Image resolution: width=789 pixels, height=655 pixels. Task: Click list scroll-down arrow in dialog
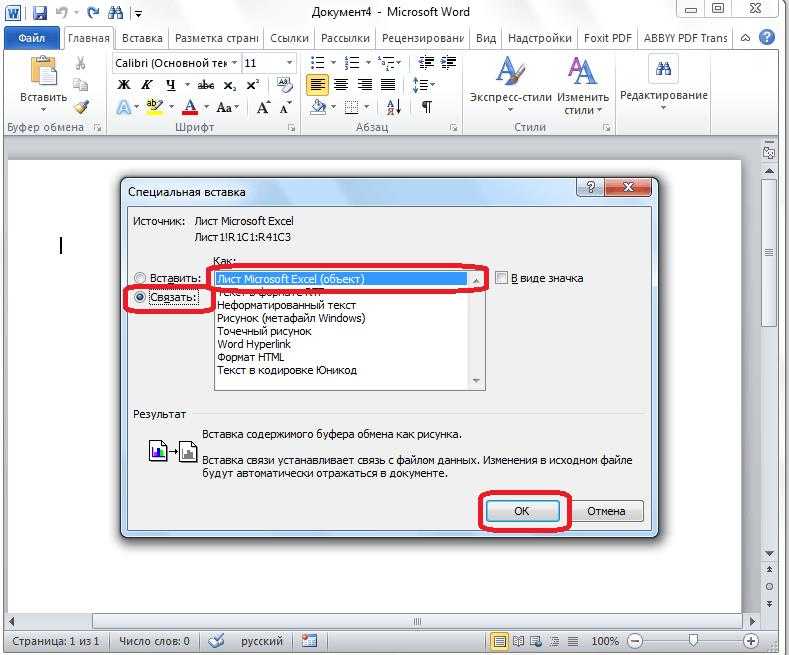[x=476, y=381]
